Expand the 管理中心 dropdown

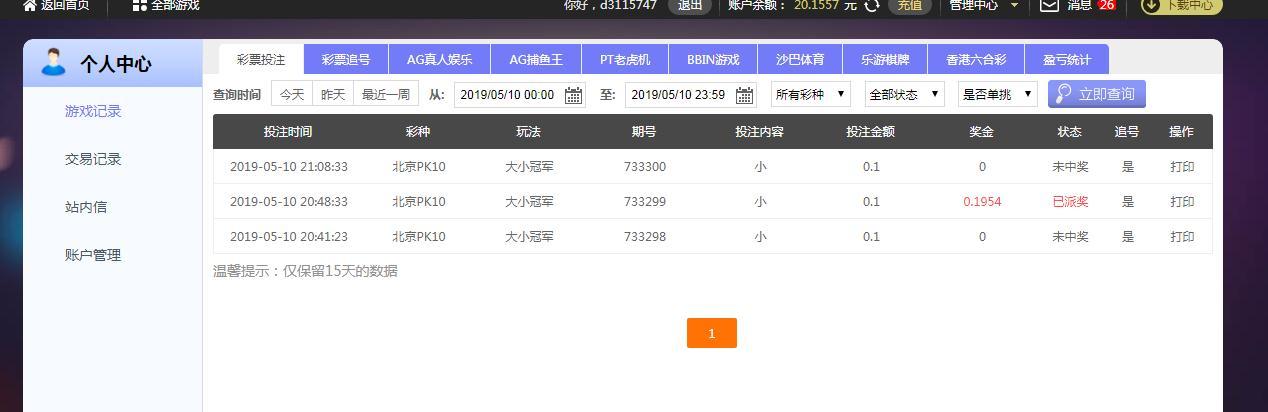pos(984,5)
